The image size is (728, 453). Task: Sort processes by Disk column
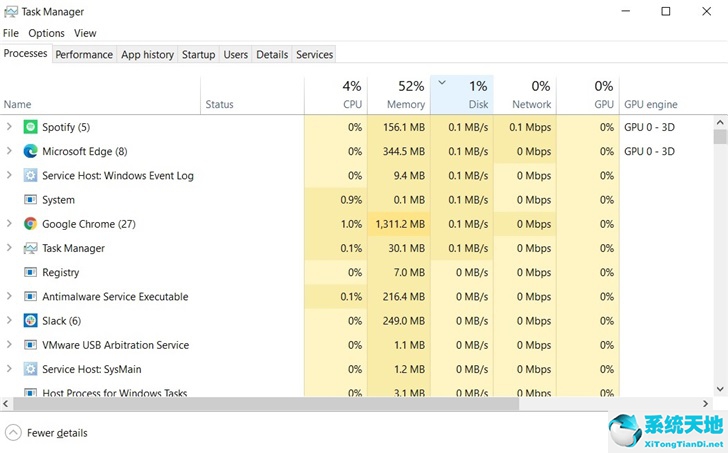(462, 95)
